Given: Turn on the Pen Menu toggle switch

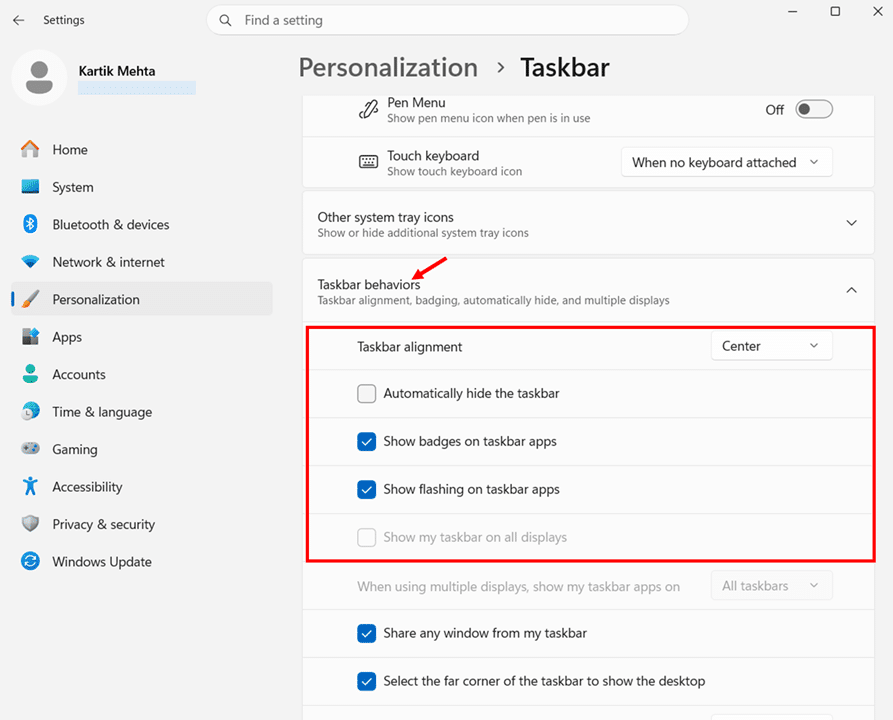Looking at the screenshot, I should pos(813,110).
